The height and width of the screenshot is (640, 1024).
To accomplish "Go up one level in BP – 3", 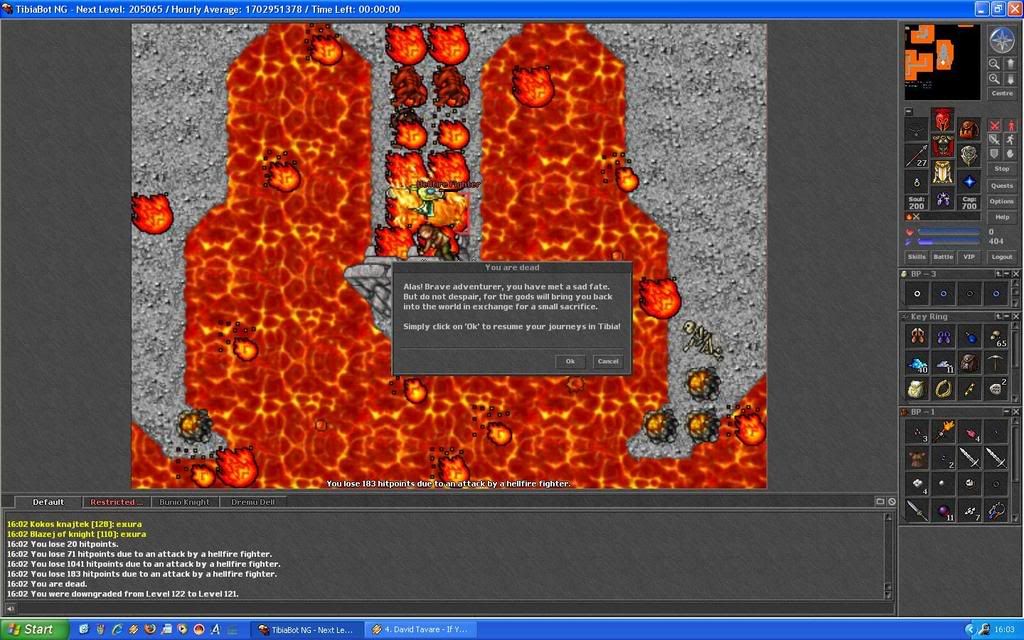I will [999, 274].
